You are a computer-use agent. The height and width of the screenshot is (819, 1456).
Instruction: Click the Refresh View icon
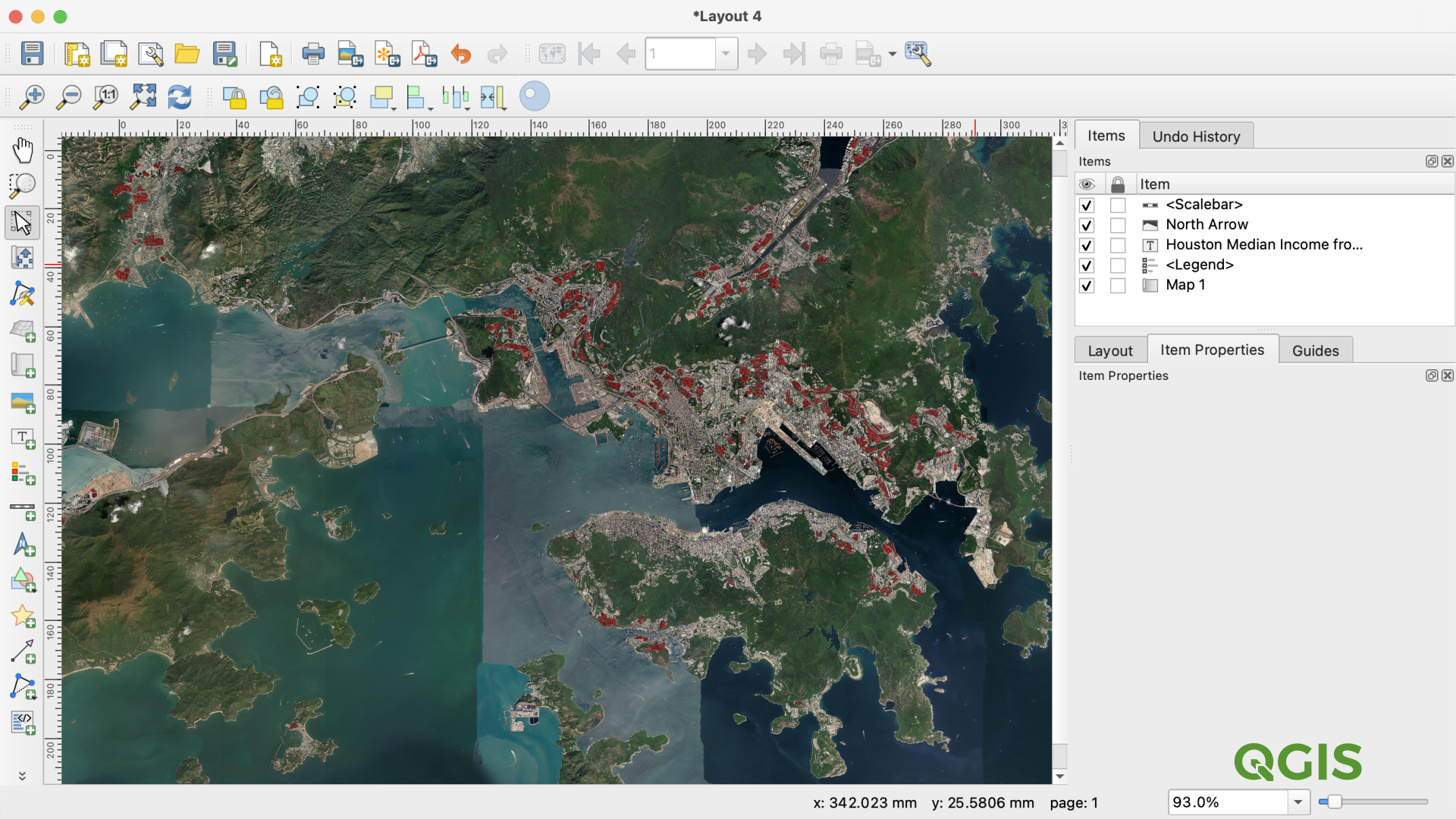click(180, 96)
